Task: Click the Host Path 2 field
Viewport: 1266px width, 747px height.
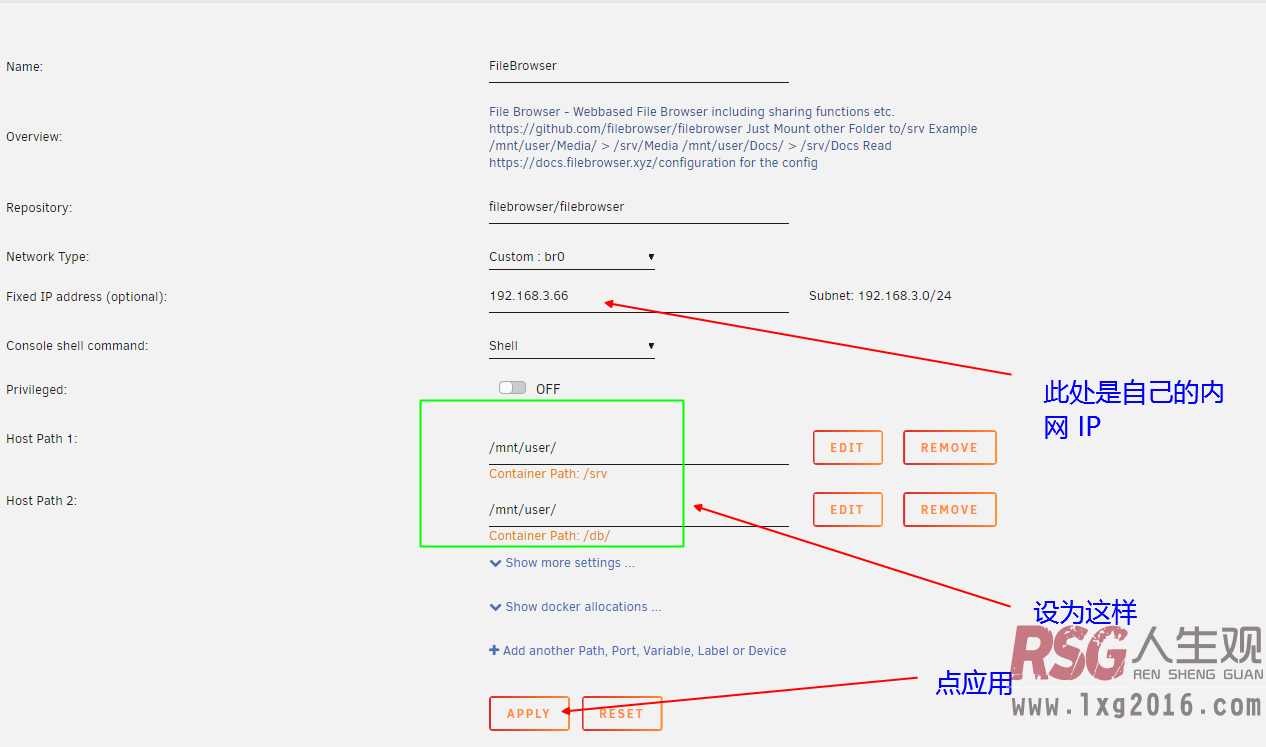Action: click(638, 510)
